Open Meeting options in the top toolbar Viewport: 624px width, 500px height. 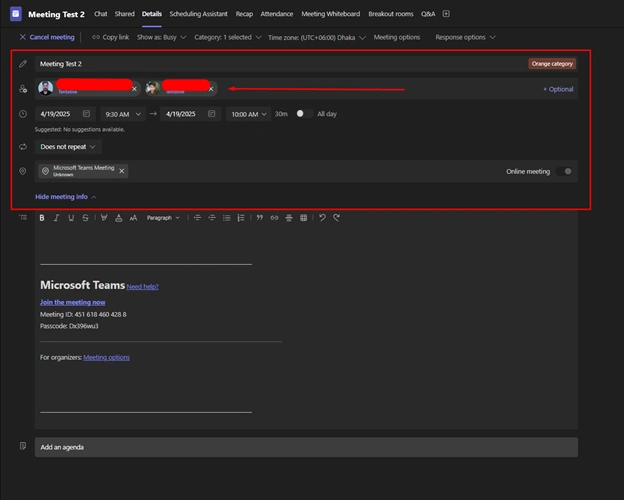397,37
